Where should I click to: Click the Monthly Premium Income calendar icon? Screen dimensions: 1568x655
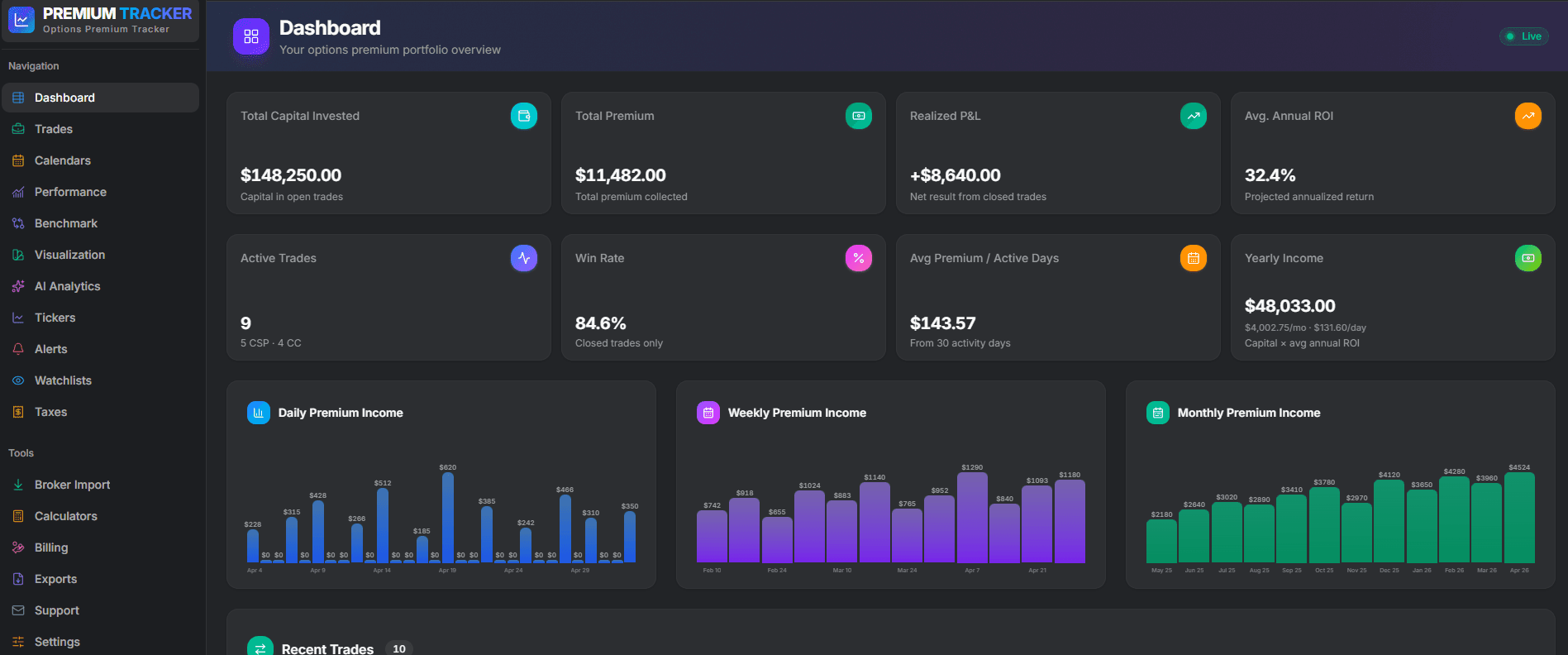(x=1158, y=413)
